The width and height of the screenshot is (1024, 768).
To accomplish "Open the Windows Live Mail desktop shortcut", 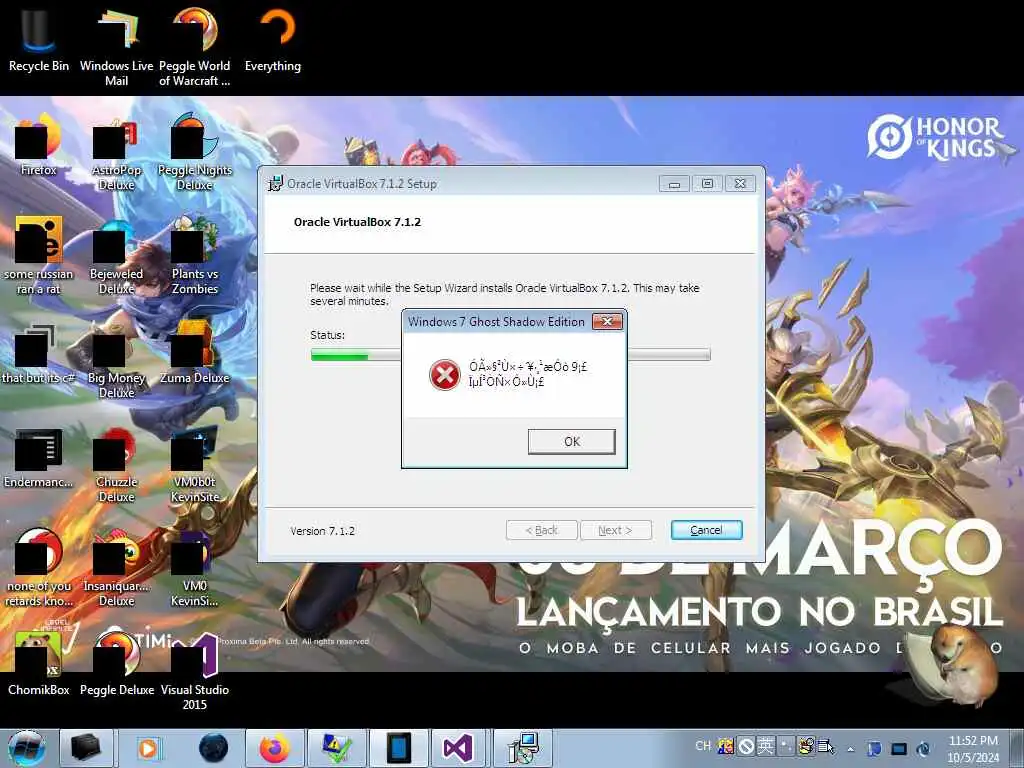I will (116, 47).
